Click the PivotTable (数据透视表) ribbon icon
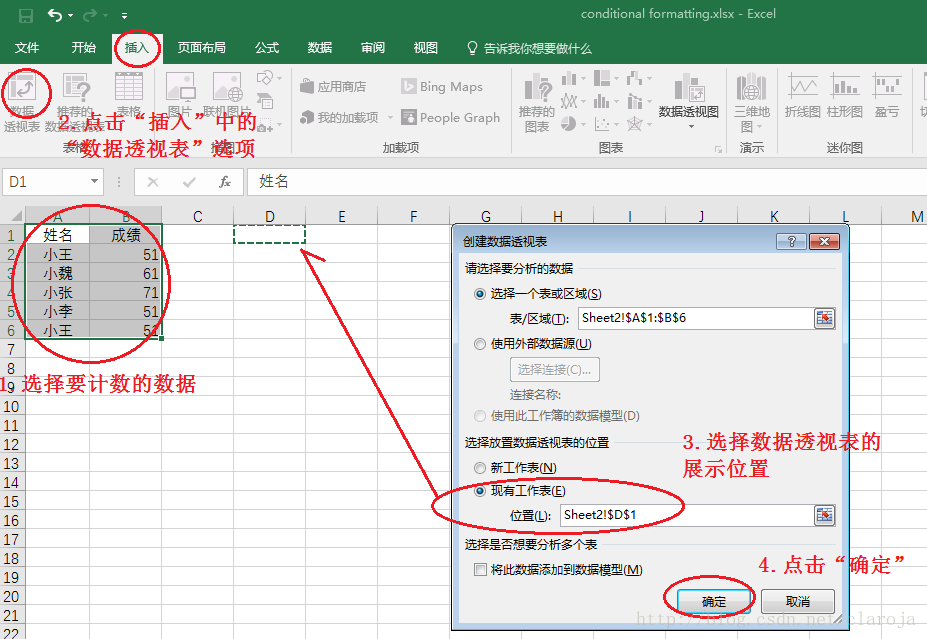The height and width of the screenshot is (639, 927). (x=22, y=89)
